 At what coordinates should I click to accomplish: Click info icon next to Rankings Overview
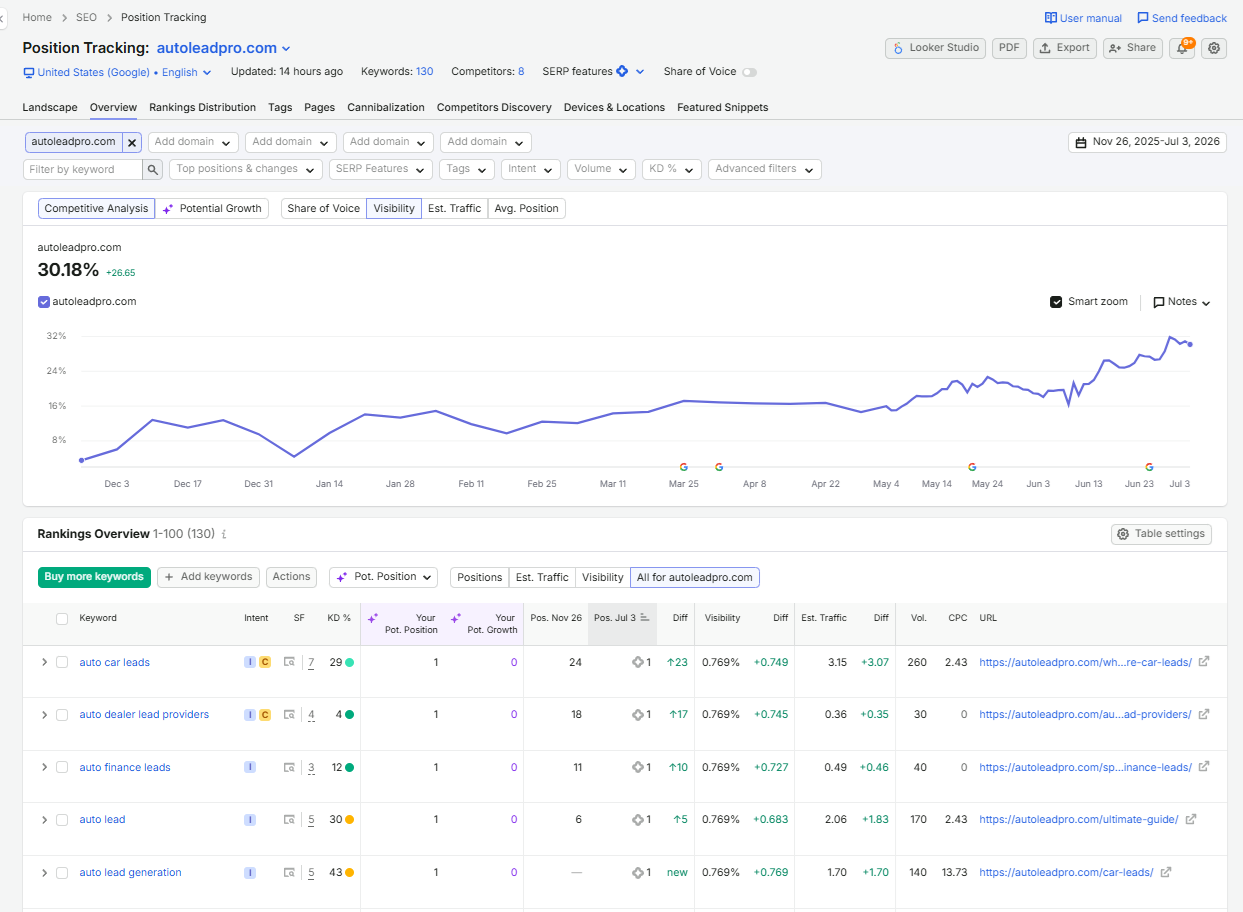point(224,534)
